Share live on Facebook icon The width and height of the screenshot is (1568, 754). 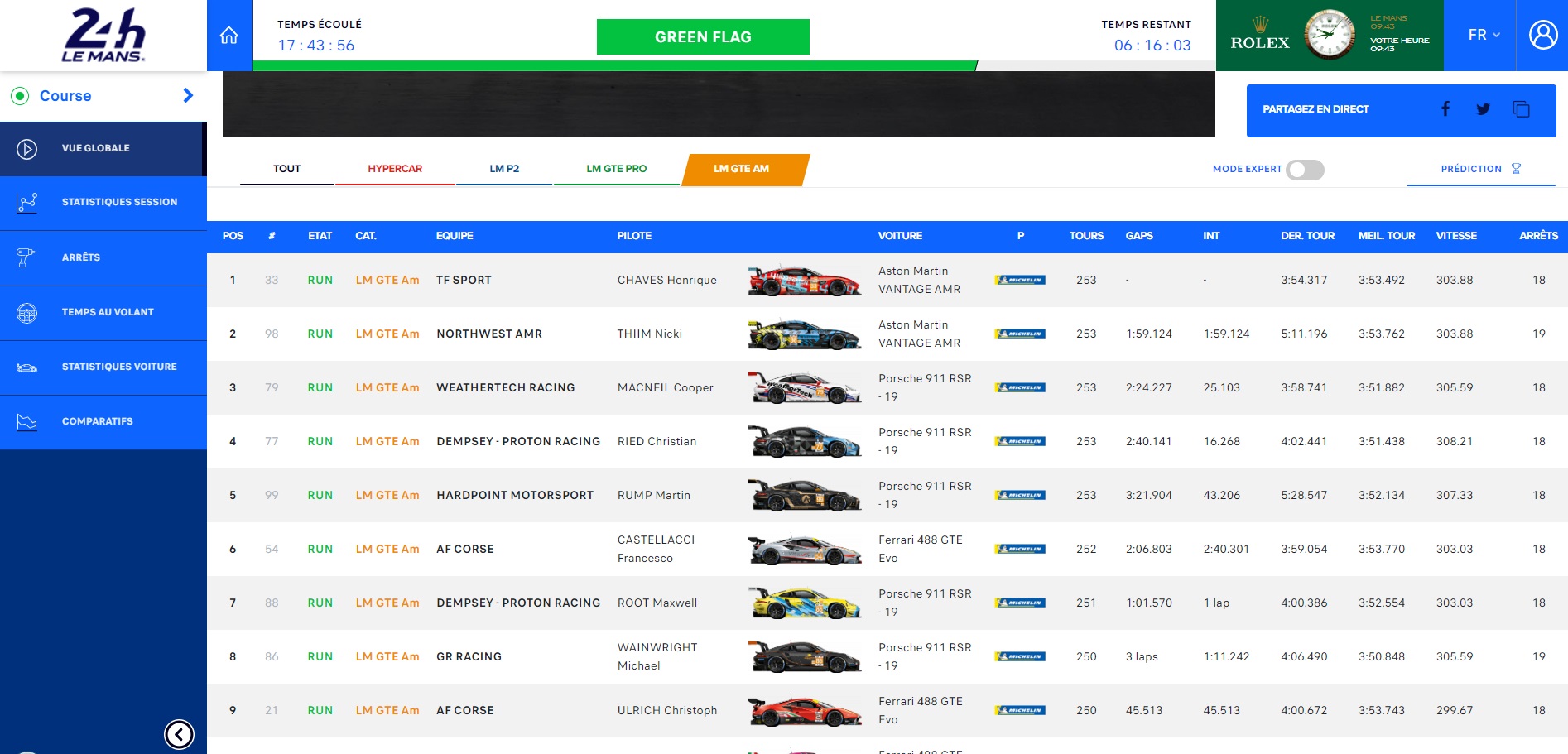(1445, 109)
